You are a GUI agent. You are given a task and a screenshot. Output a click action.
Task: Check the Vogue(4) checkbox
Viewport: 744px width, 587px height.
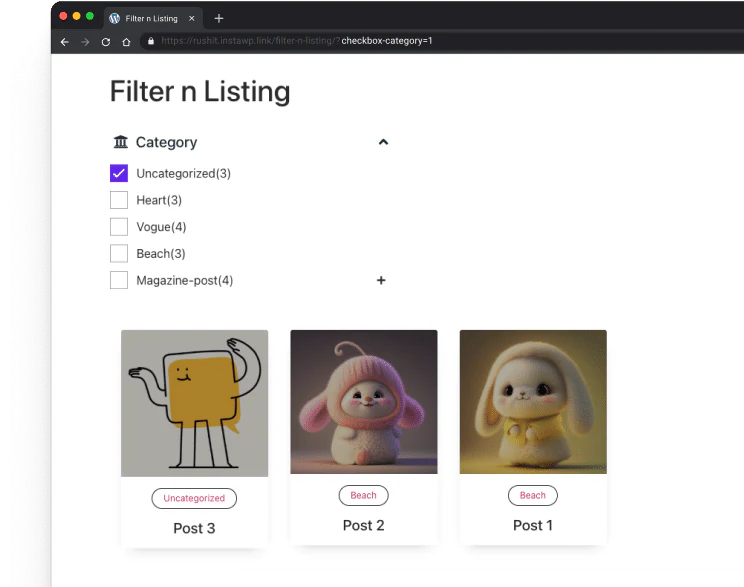coord(119,227)
